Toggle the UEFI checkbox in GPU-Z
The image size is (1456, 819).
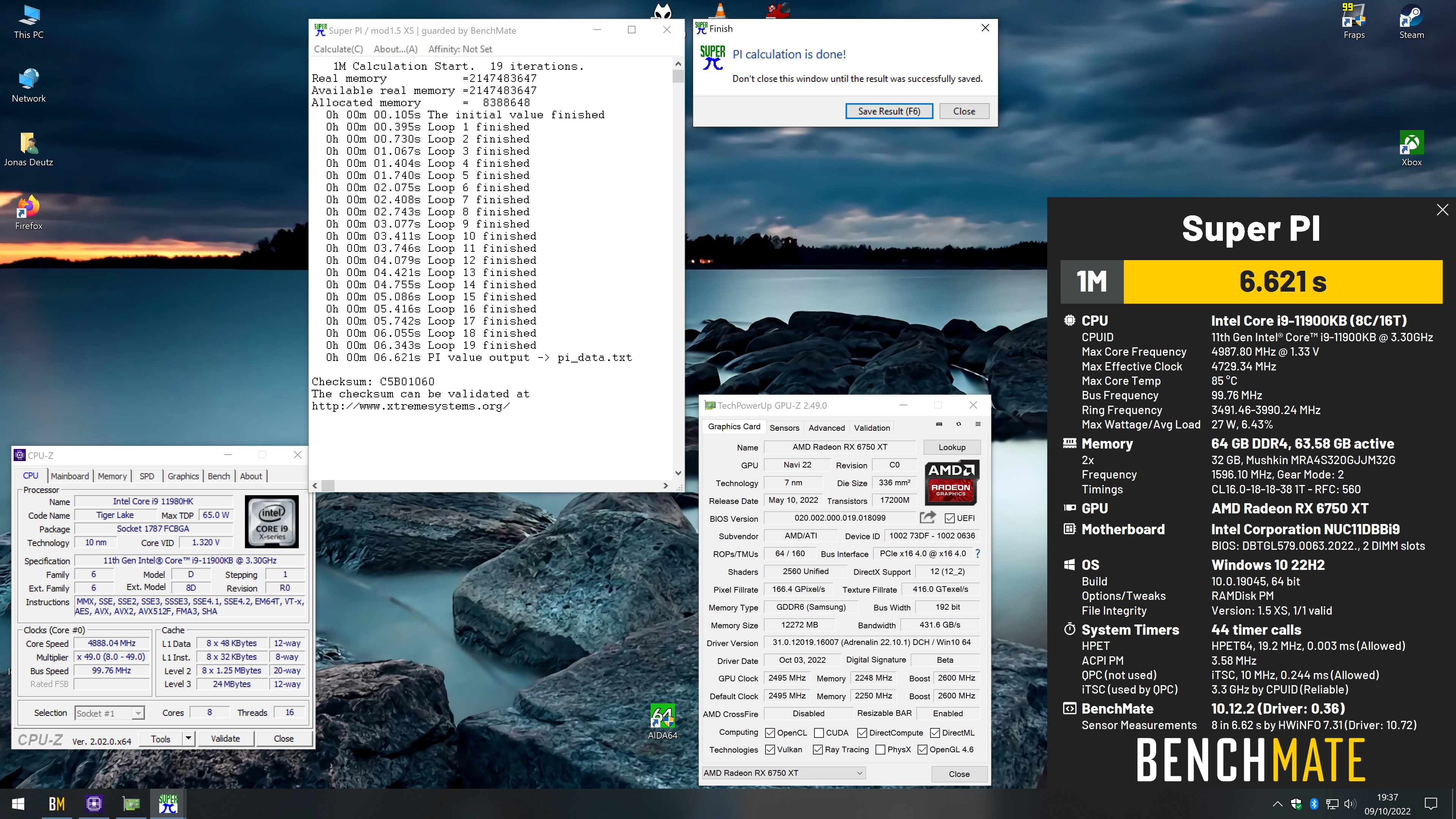949,518
